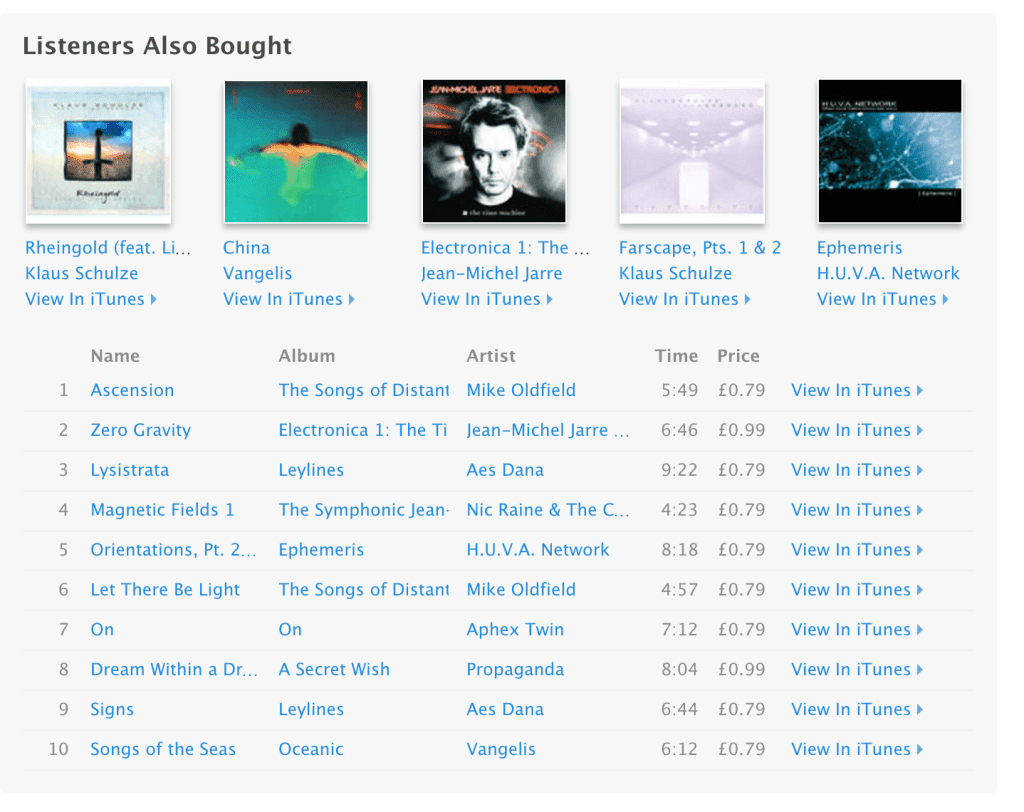Image resolution: width=1024 pixels, height=812 pixels.
Task: Open Zero Gravity song link
Action: 140,430
